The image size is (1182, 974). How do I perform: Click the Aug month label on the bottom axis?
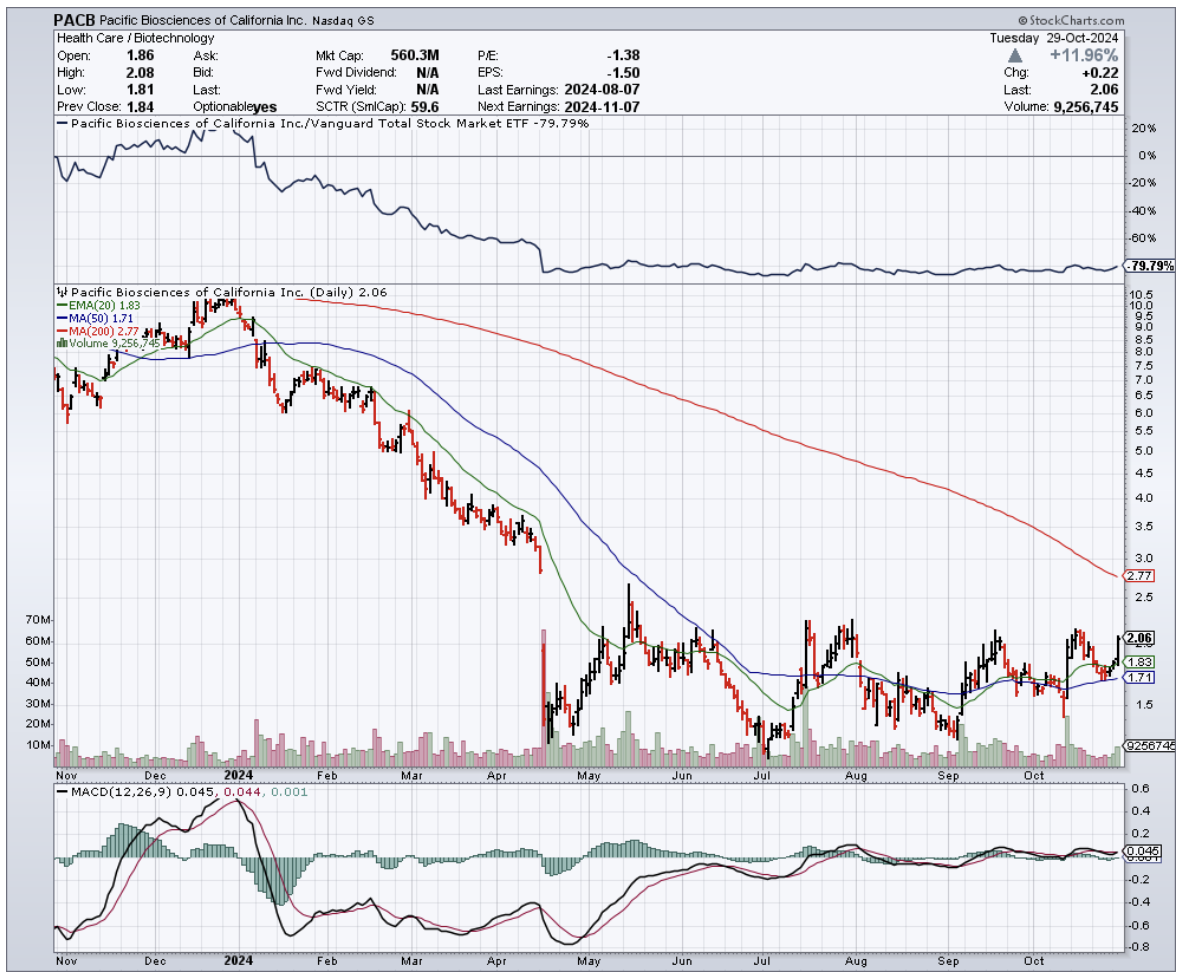pos(855,774)
